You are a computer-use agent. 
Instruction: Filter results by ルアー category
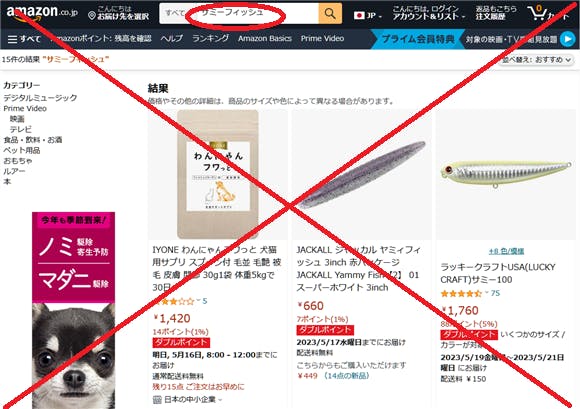tap(14, 171)
